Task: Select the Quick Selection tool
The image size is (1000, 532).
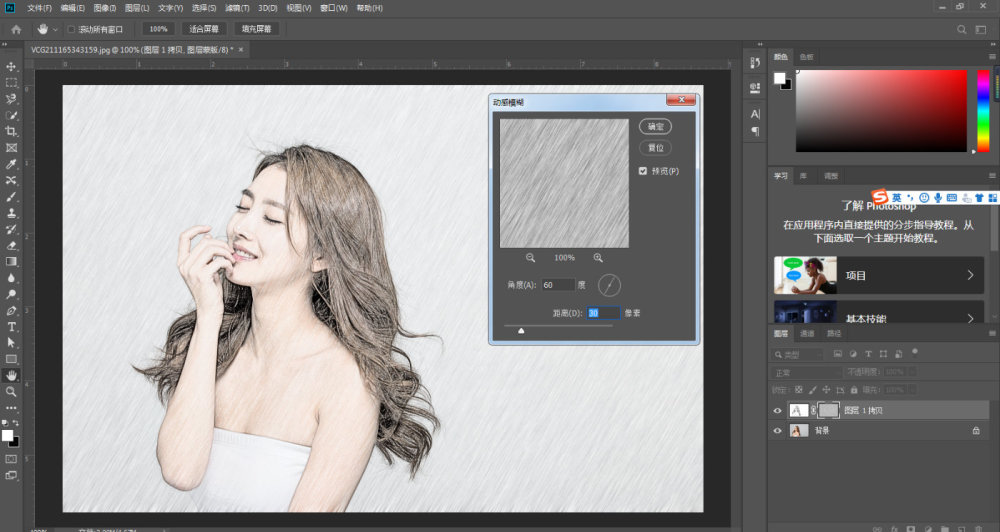Action: click(x=11, y=115)
